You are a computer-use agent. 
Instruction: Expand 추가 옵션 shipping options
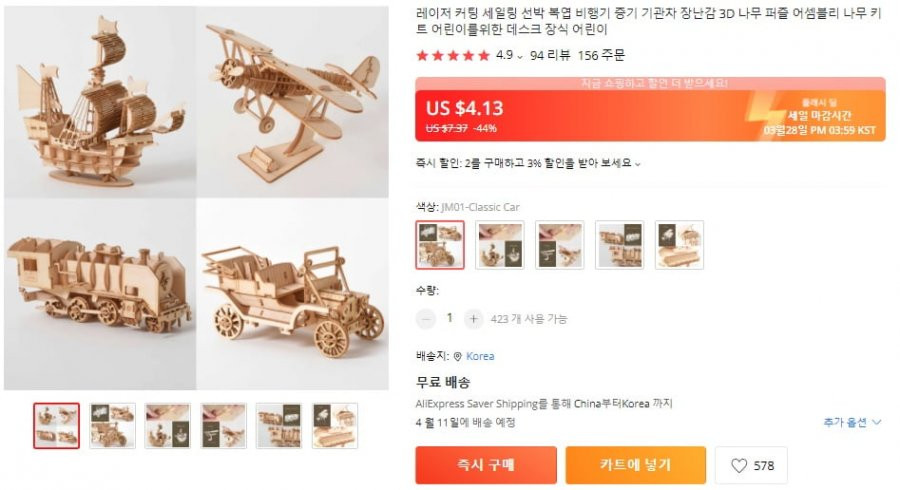pos(852,422)
